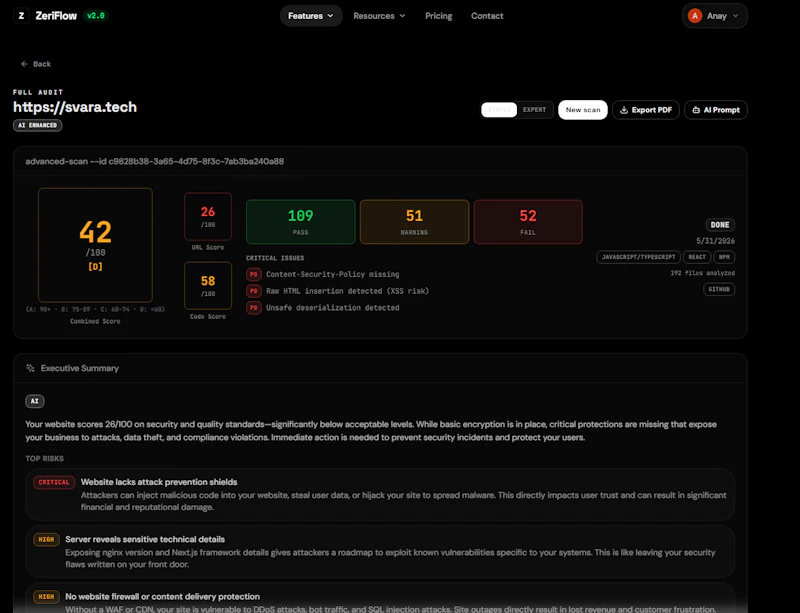Open Server reveals sensitive technical details risk
Image resolution: width=800 pixels, height=613 pixels.
[x=380, y=552]
